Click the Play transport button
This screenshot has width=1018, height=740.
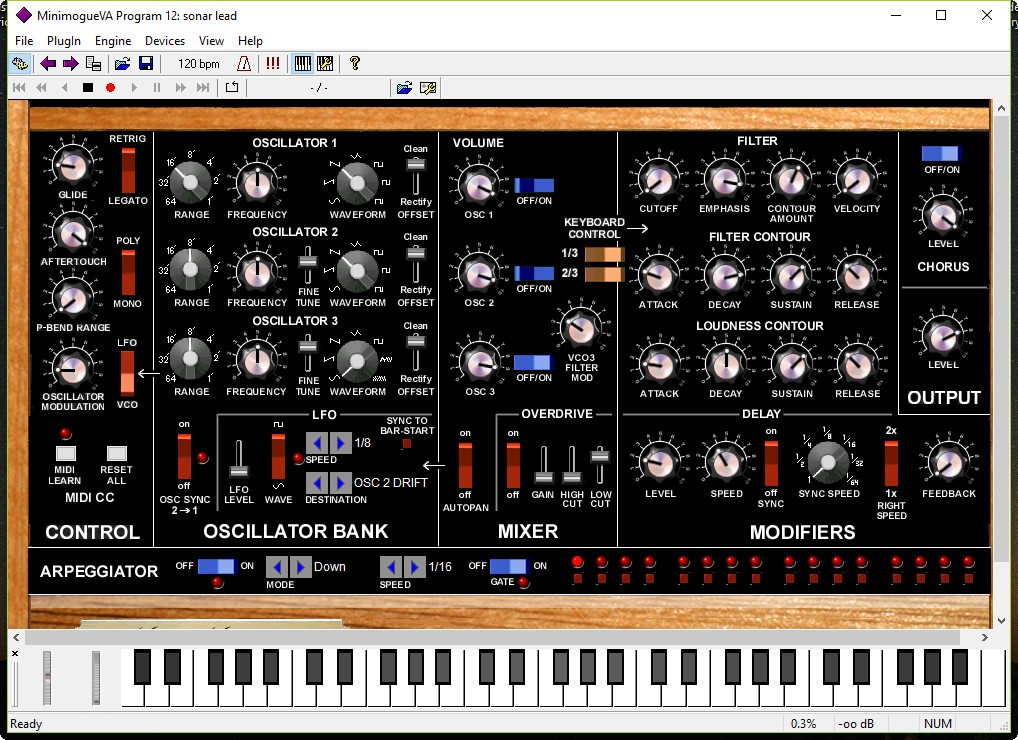coord(134,88)
